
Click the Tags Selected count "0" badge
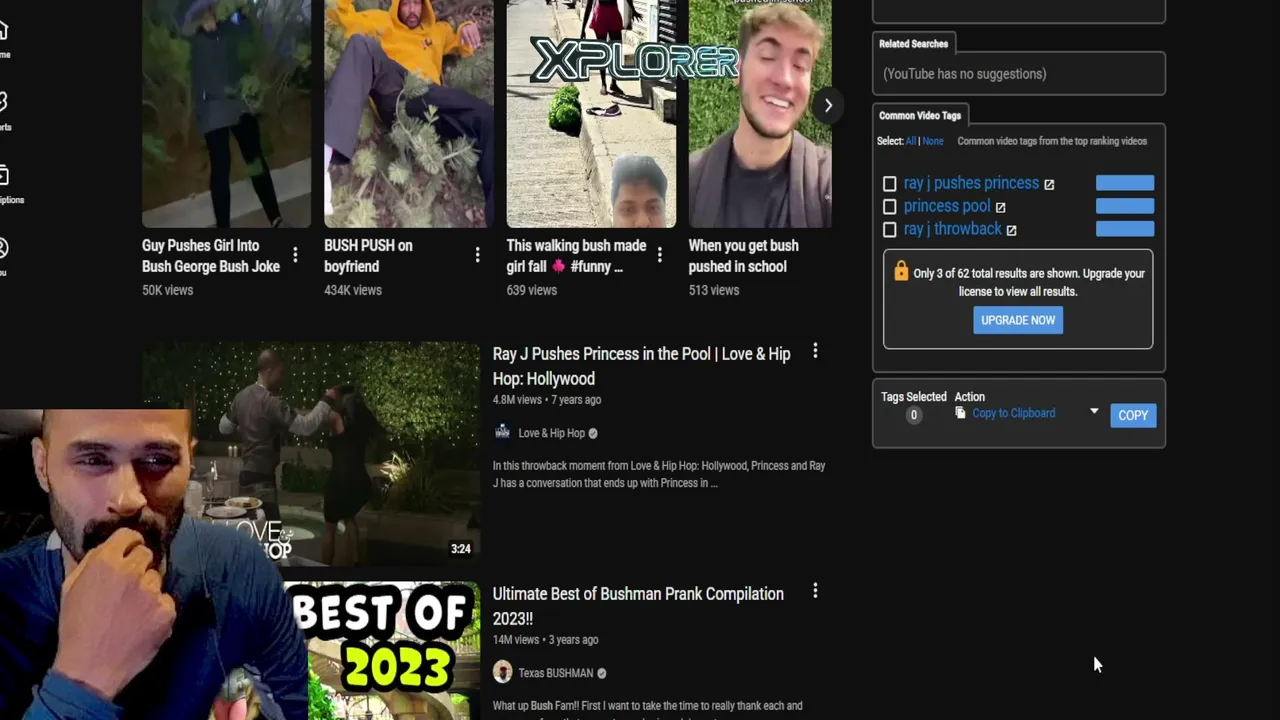[913, 415]
